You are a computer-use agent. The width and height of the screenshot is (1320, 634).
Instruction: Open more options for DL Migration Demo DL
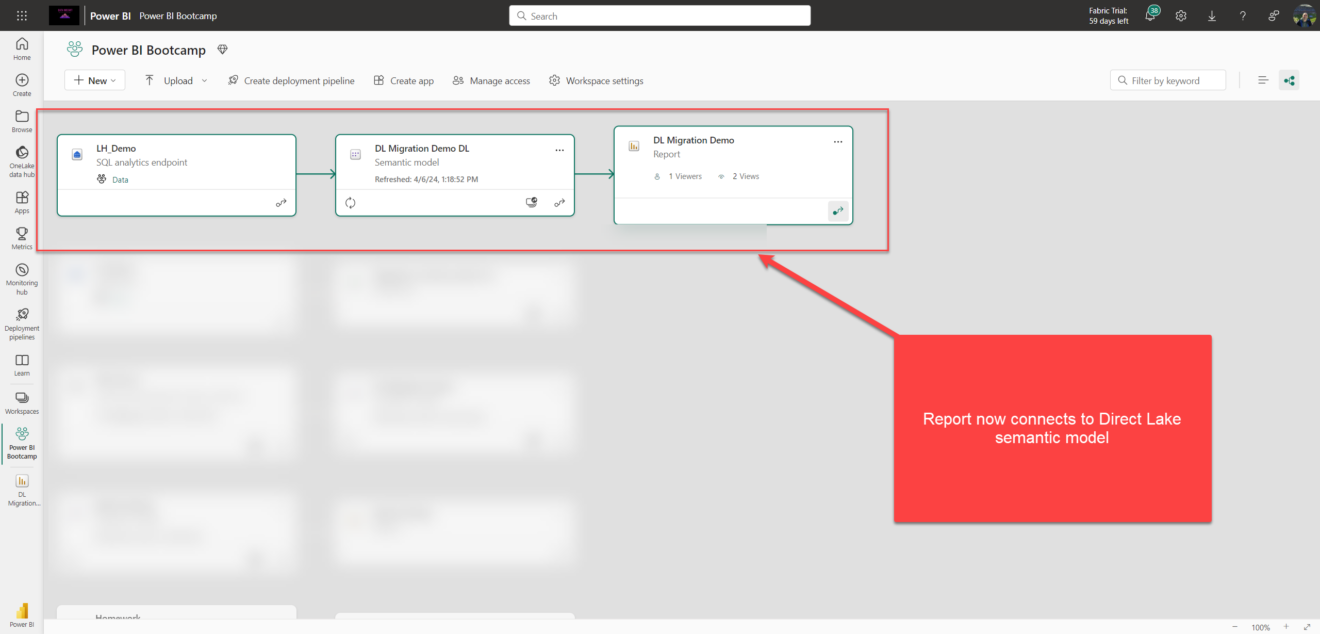tap(560, 149)
